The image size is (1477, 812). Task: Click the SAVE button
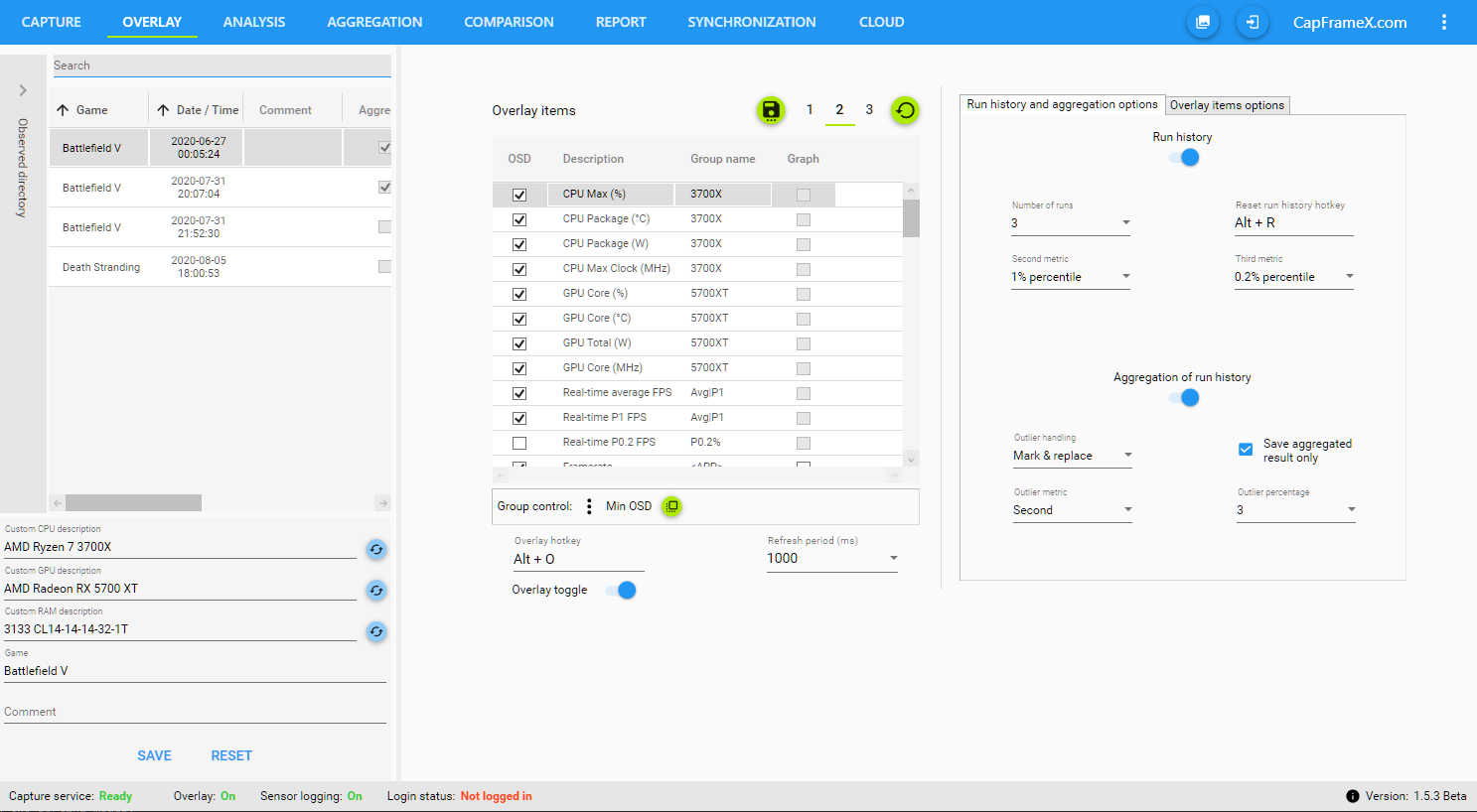154,755
